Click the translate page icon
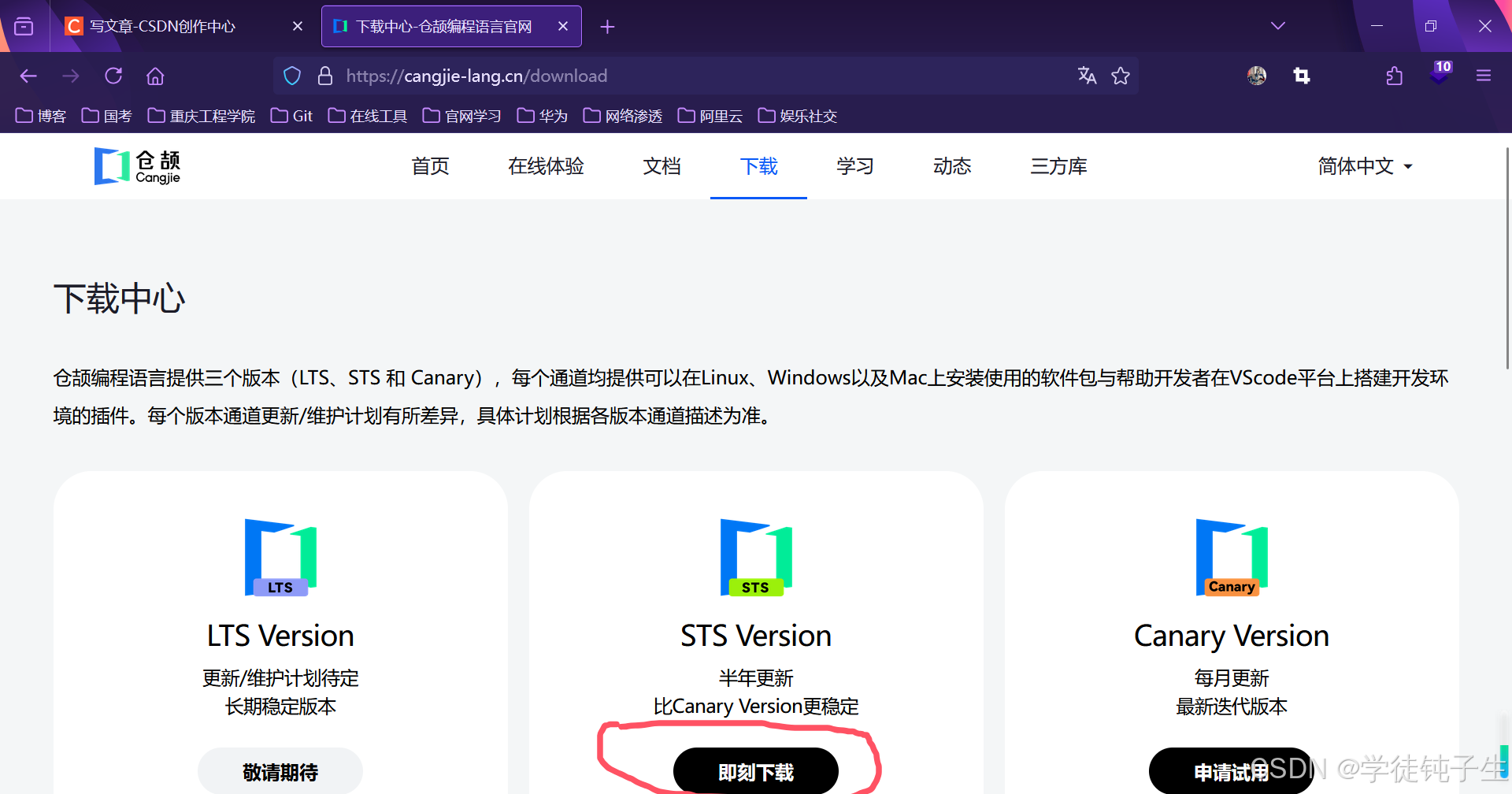 tap(1087, 76)
